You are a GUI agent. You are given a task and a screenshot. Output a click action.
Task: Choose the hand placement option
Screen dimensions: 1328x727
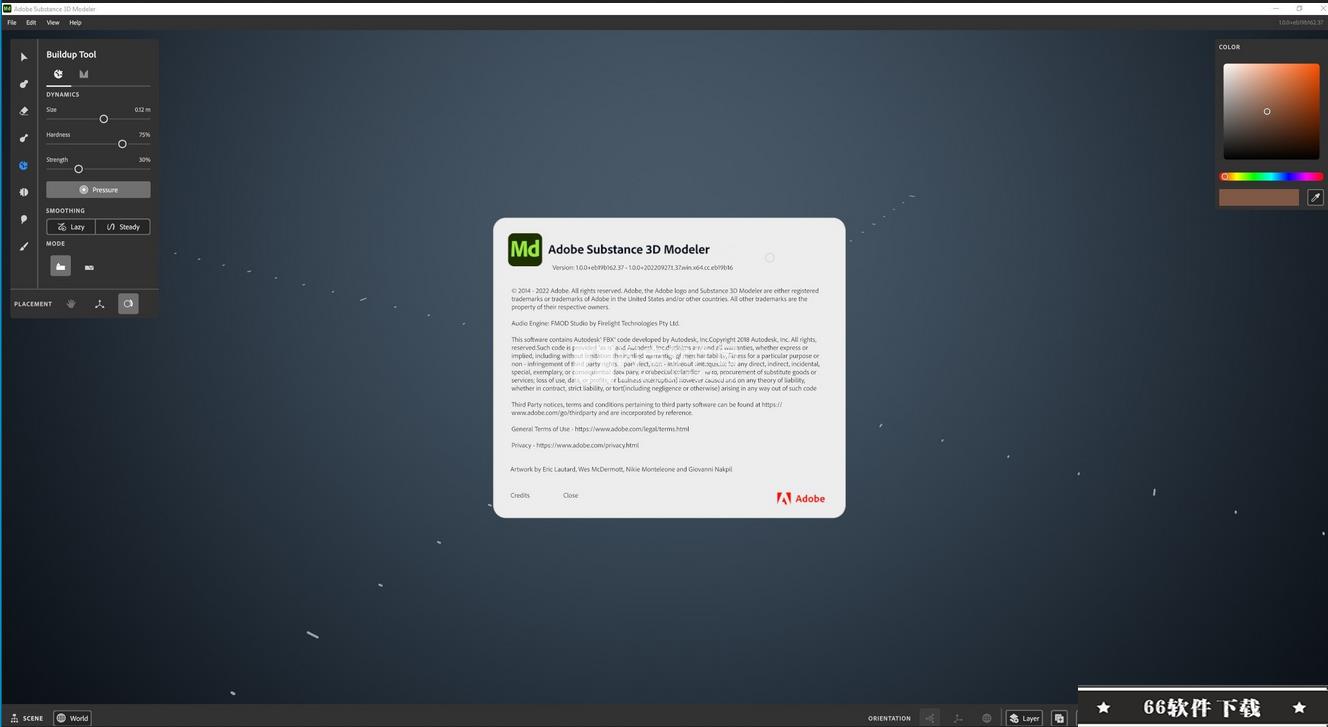(71, 304)
